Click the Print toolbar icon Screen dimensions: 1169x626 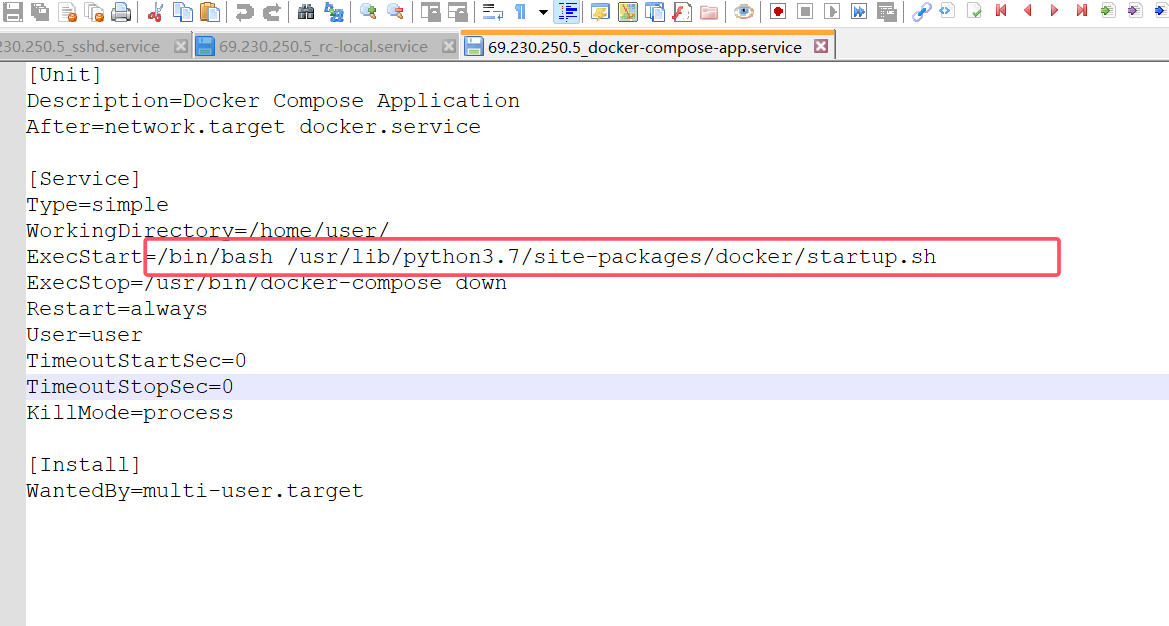click(121, 11)
